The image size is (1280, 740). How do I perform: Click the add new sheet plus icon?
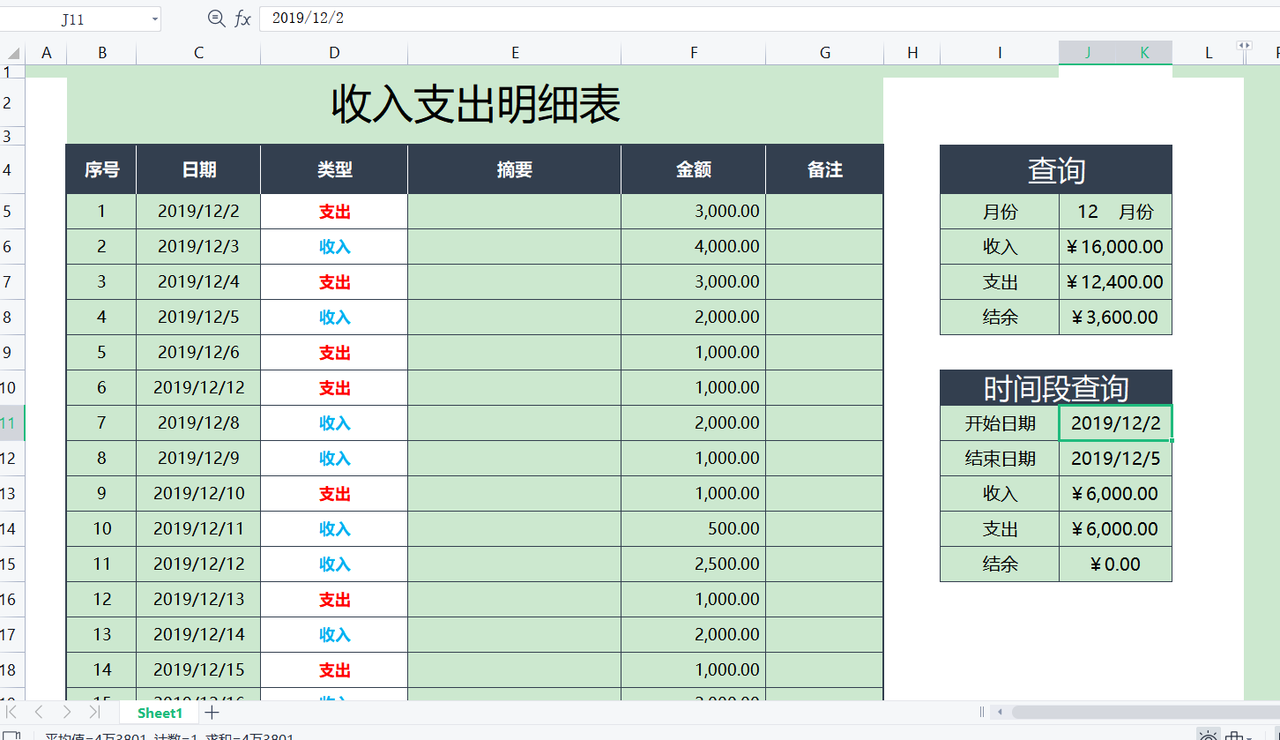click(x=211, y=713)
